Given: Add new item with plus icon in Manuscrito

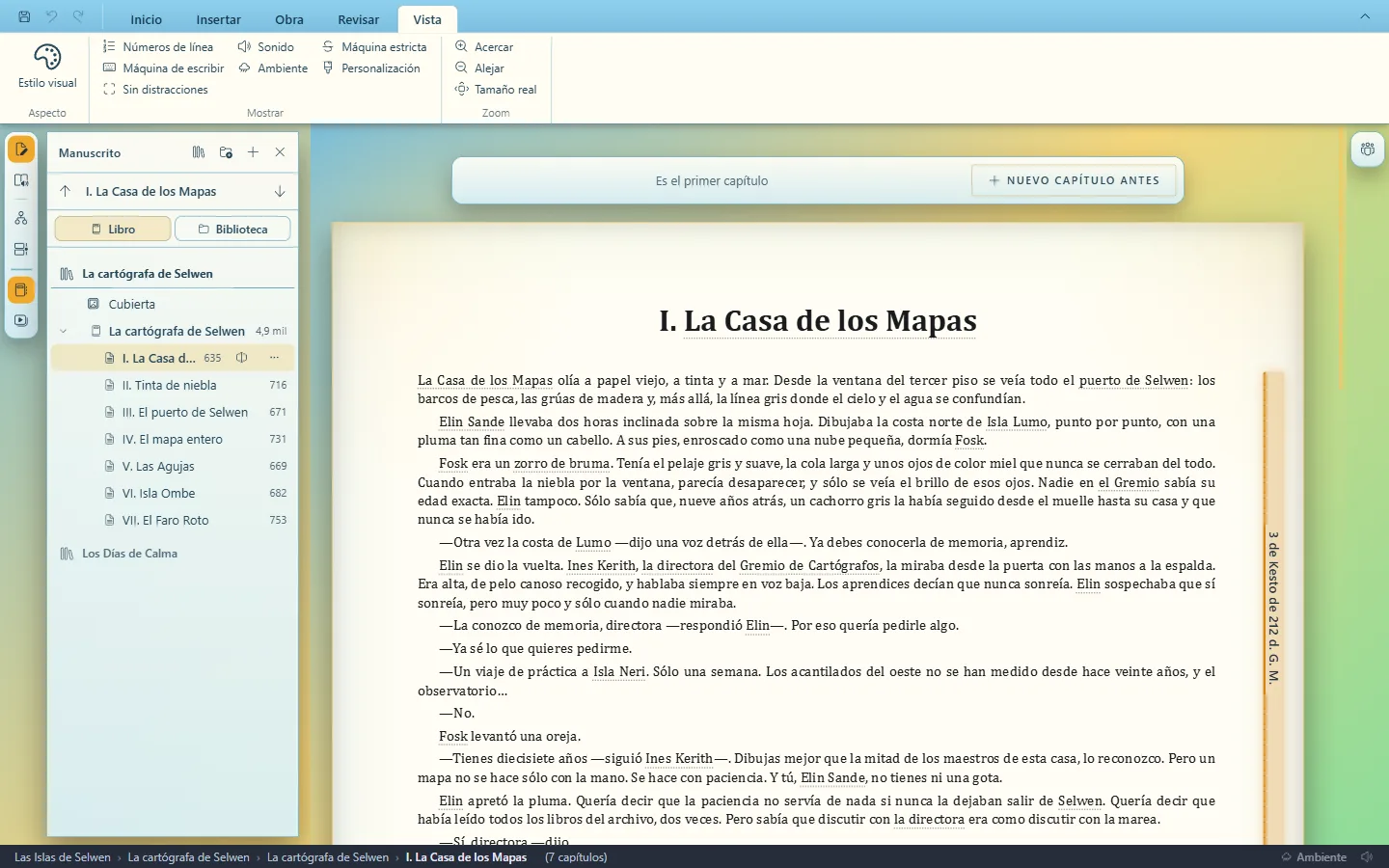Looking at the screenshot, I should coord(253,152).
